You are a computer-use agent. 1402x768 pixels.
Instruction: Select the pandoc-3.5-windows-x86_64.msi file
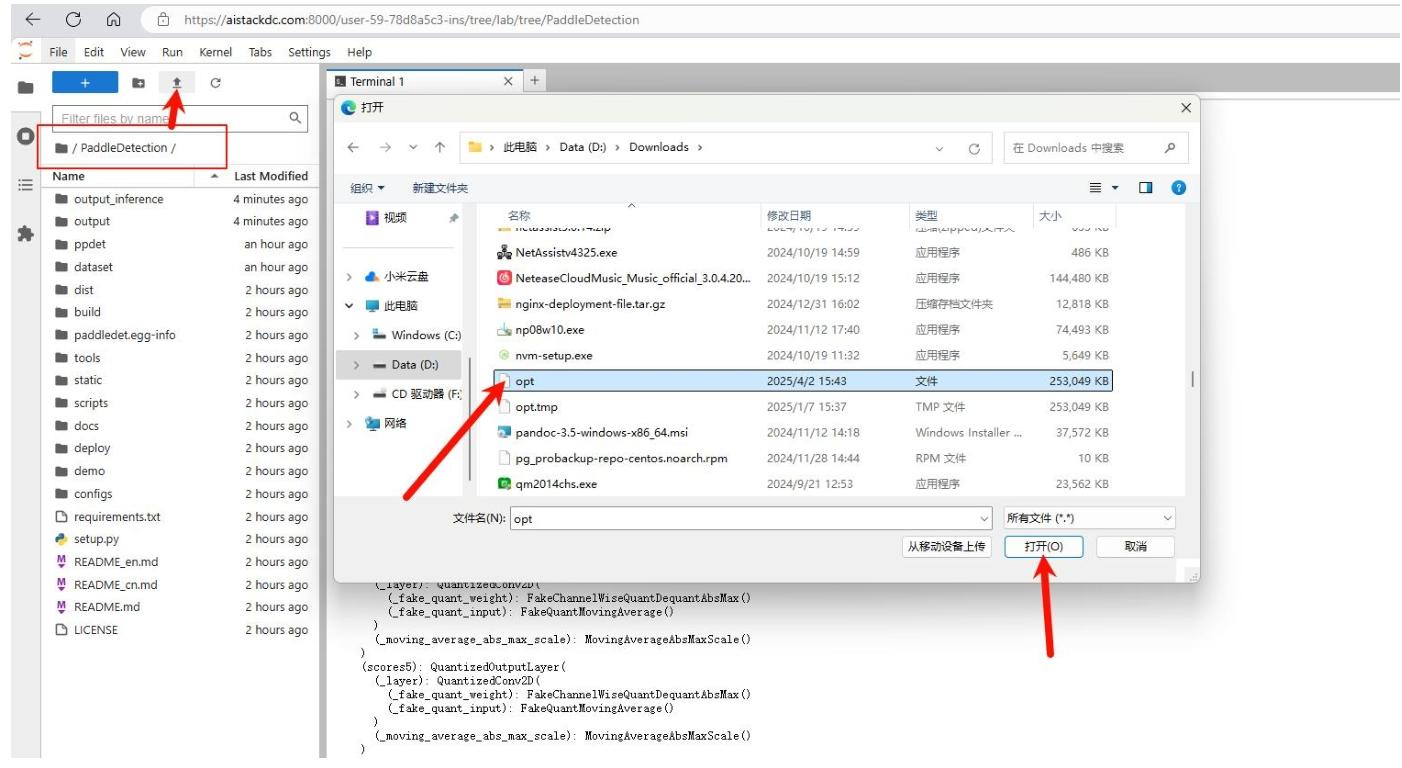[601, 433]
